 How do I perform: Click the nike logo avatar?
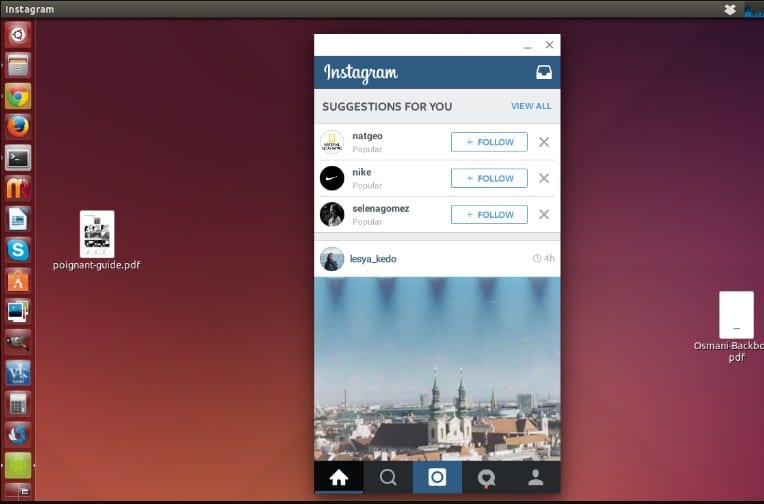332,178
